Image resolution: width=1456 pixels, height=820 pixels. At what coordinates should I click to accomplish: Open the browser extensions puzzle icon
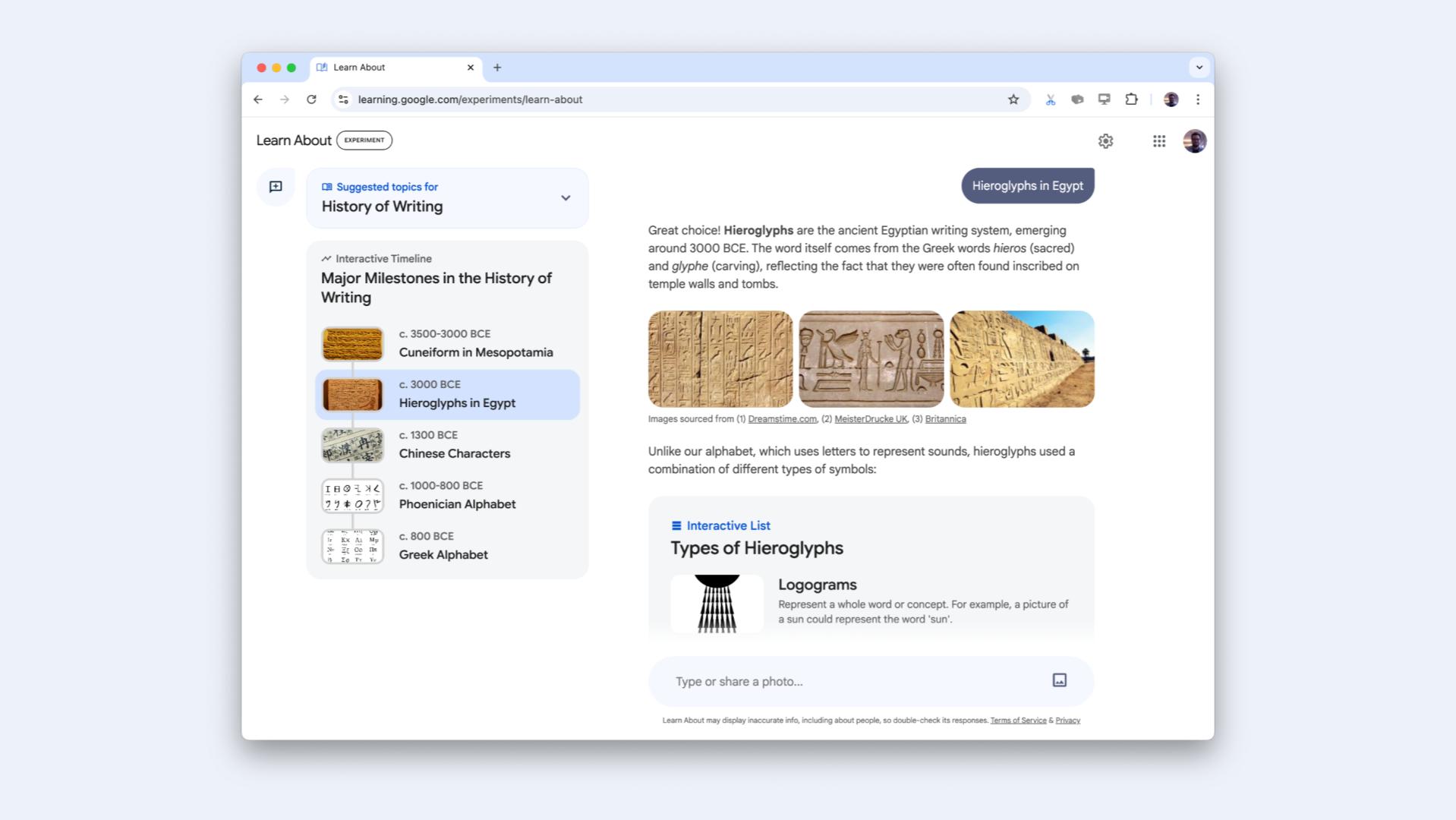click(1131, 99)
